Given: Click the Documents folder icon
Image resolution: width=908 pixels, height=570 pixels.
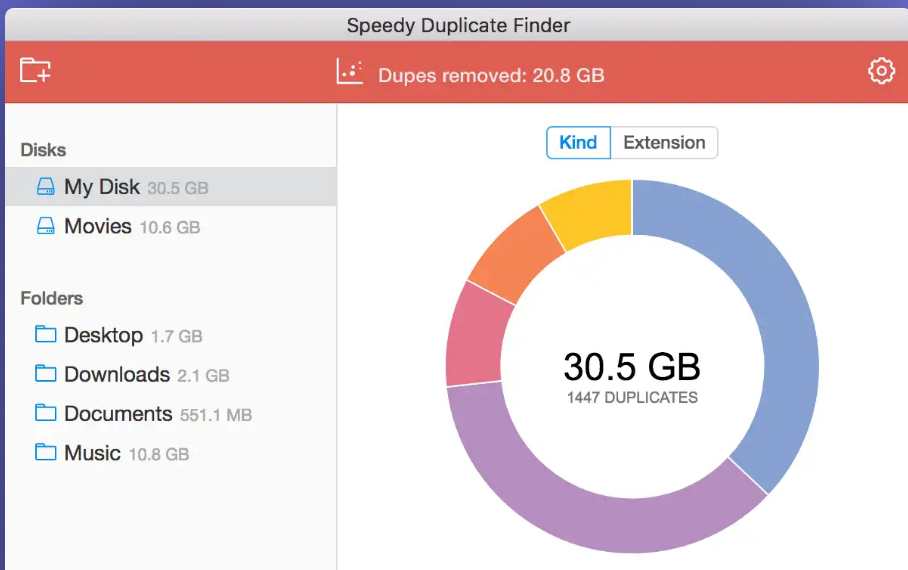Looking at the screenshot, I should coord(46,413).
